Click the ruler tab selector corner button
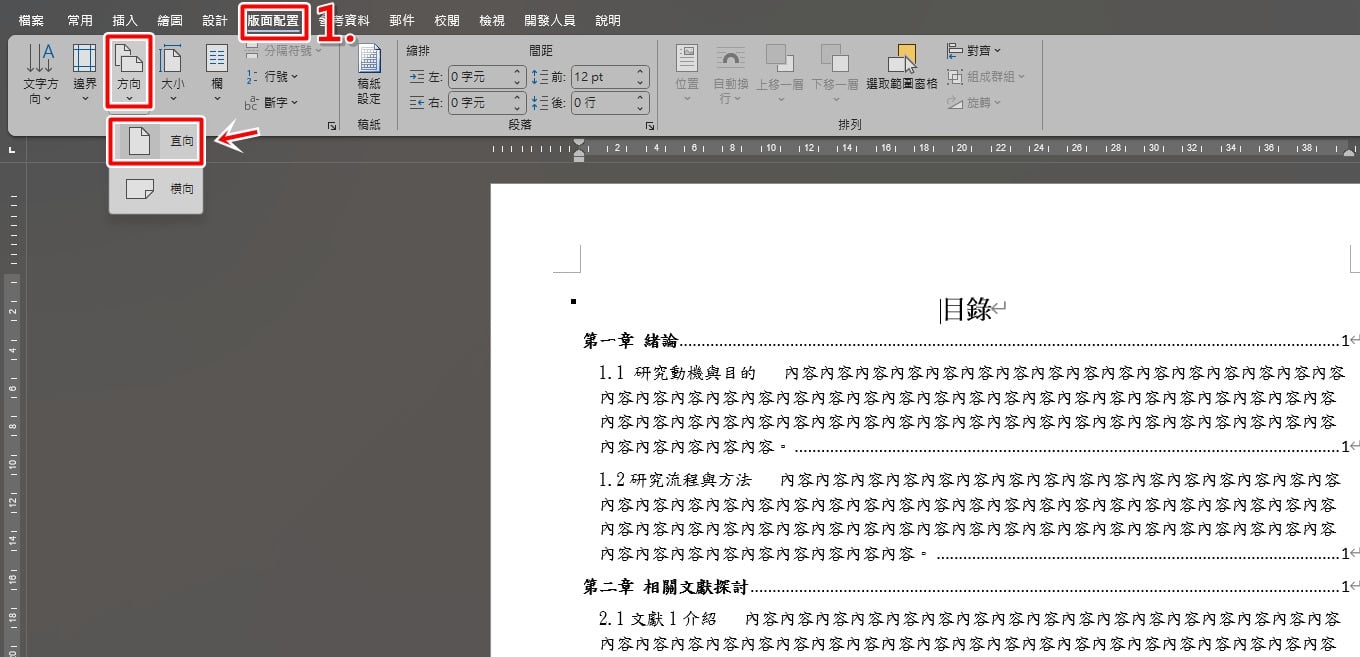The width and height of the screenshot is (1360, 657). [x=11, y=150]
